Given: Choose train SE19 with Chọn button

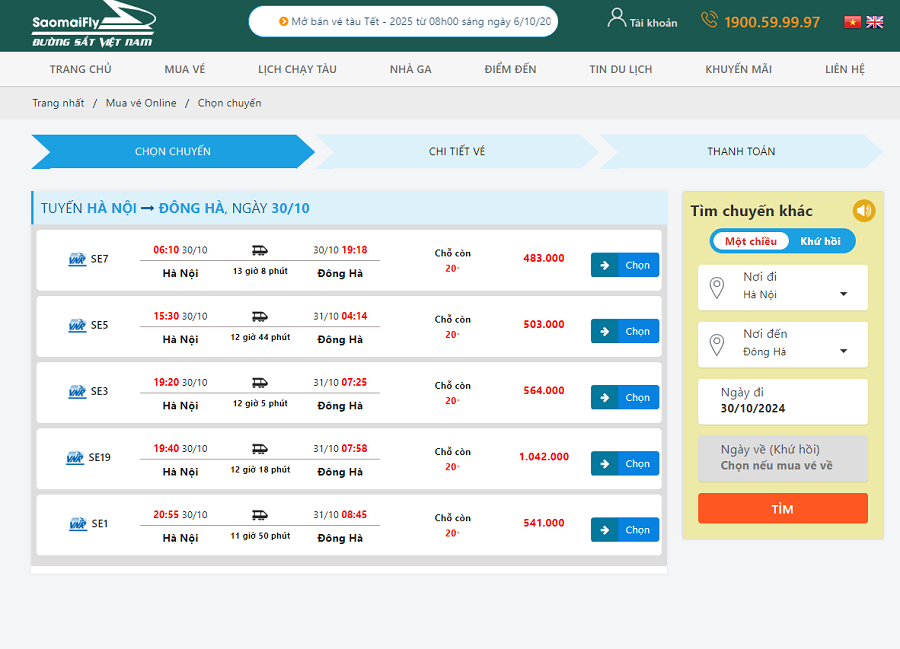Looking at the screenshot, I should click(x=624, y=464).
